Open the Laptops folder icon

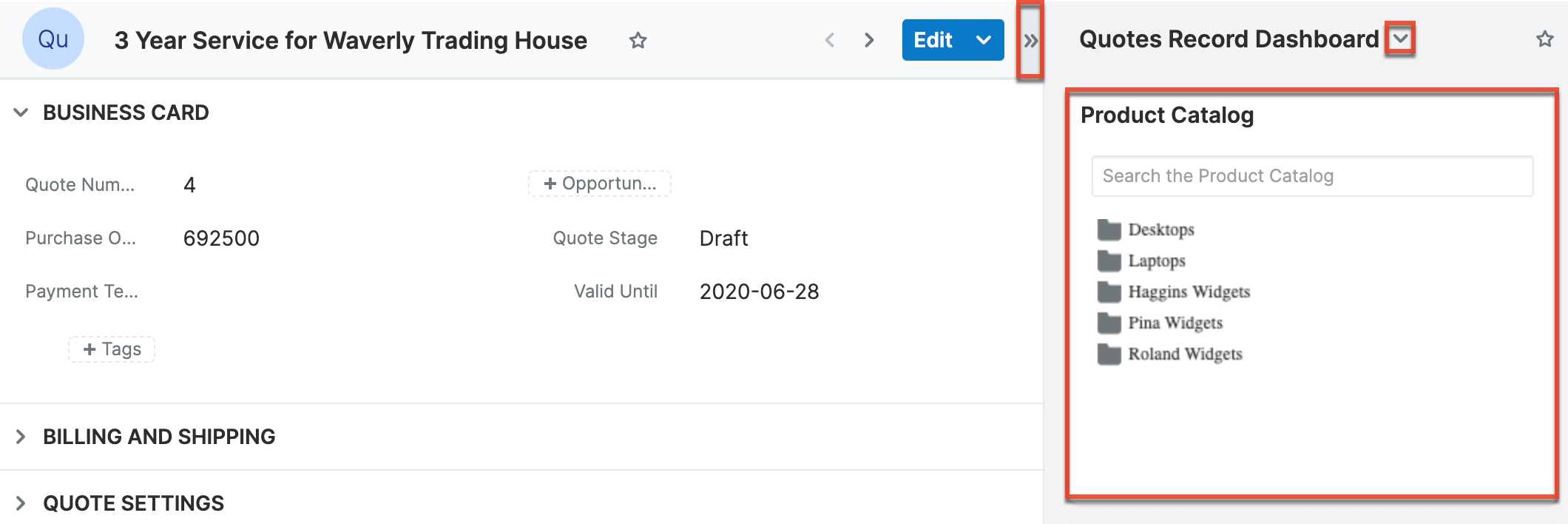coord(1109,261)
